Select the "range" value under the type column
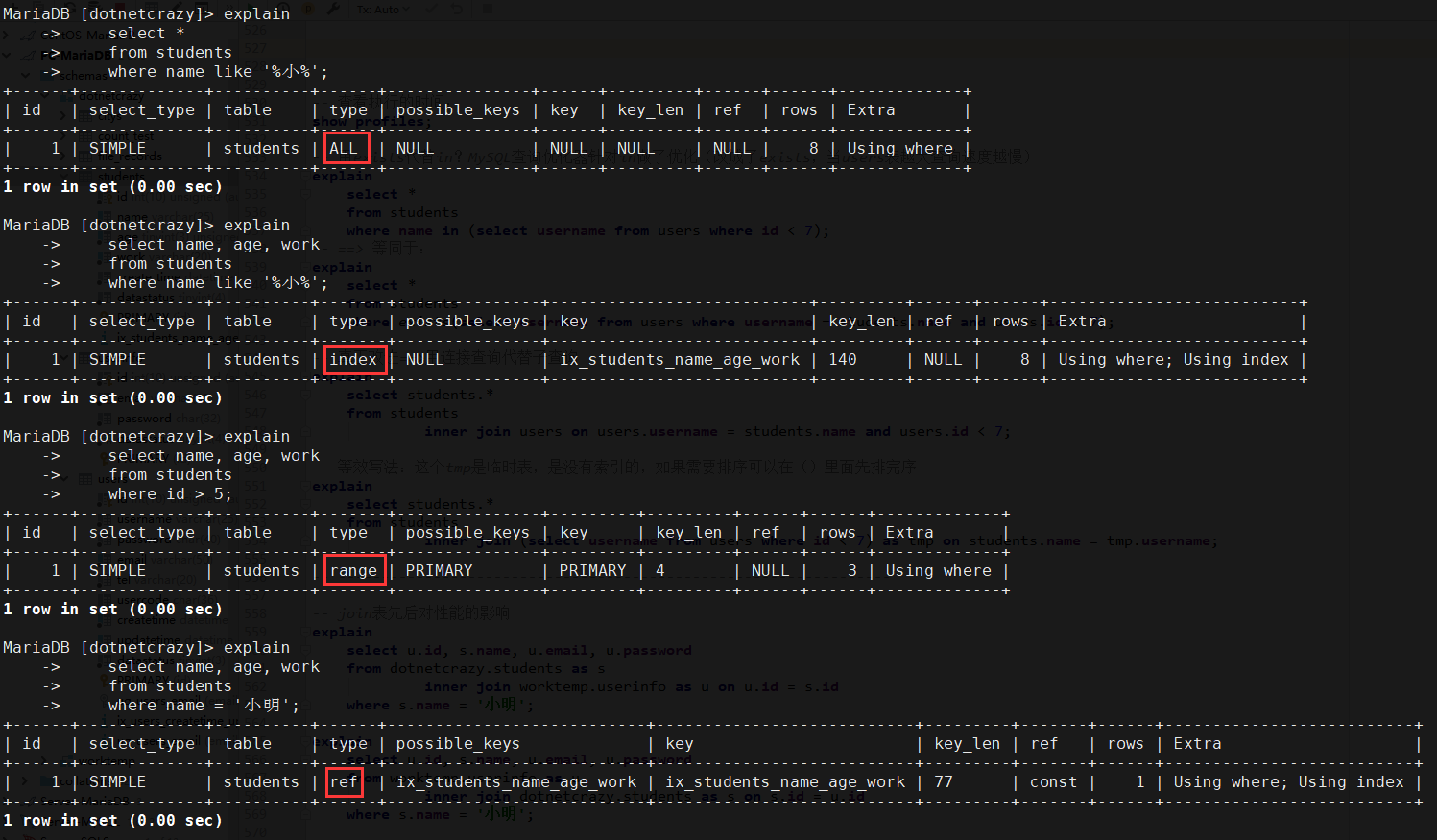 pos(353,571)
